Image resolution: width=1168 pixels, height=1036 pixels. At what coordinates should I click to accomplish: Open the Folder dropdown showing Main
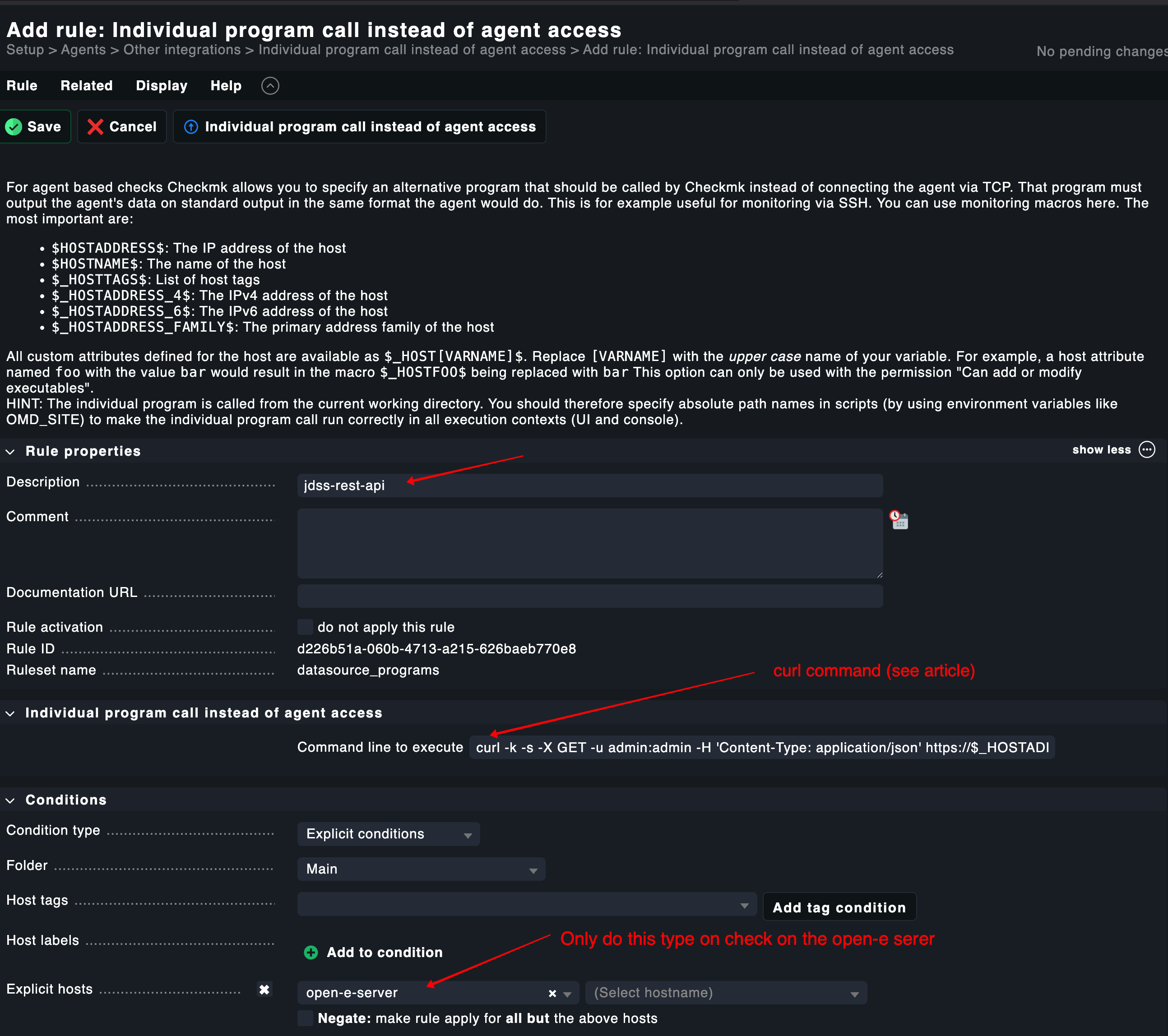click(x=421, y=869)
